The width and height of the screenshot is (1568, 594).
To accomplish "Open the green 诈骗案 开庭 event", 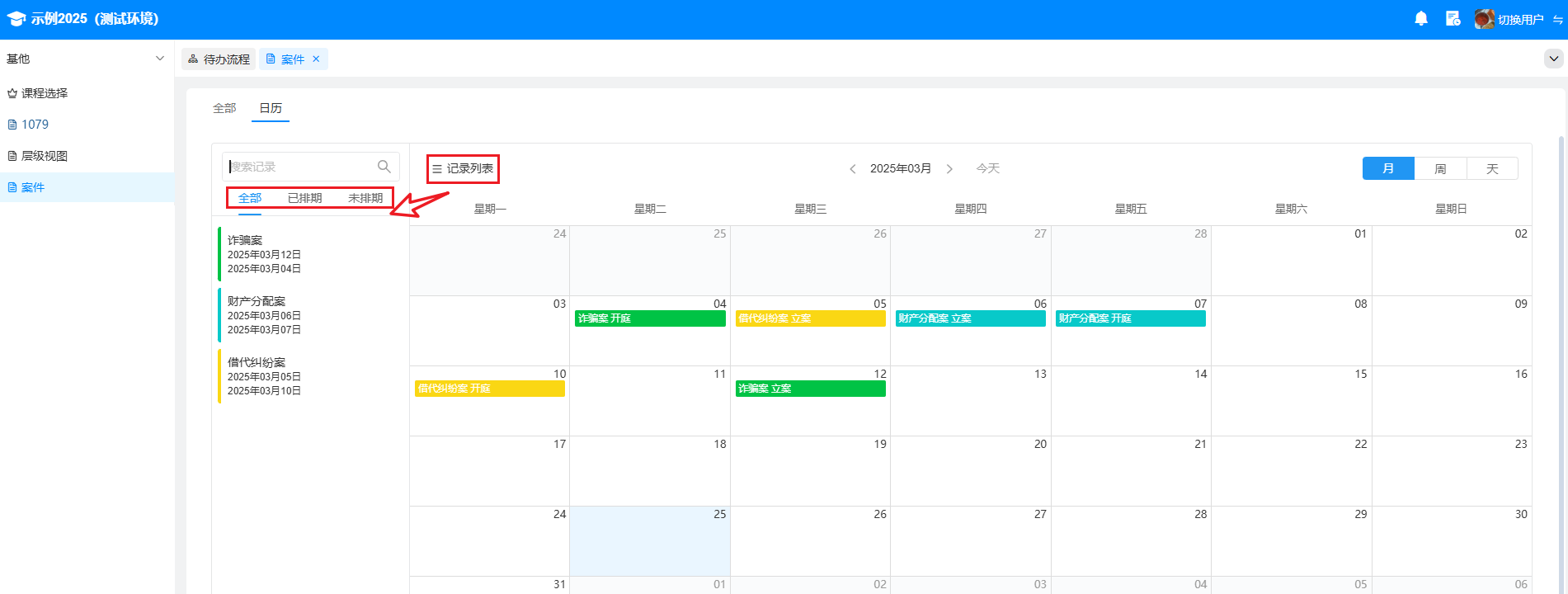I will pyautogui.click(x=650, y=318).
